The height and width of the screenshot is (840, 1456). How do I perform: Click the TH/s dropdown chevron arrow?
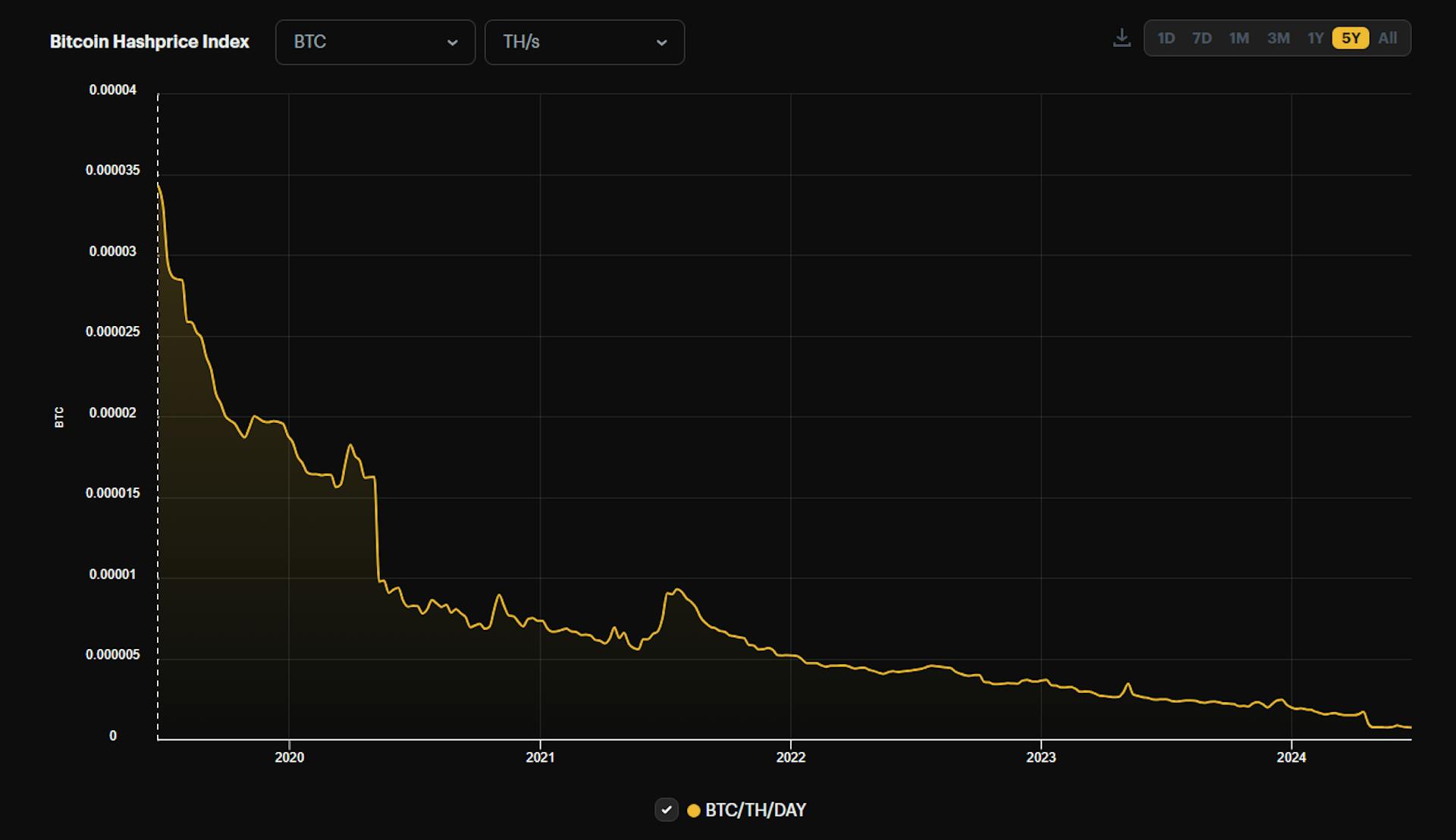(x=661, y=42)
